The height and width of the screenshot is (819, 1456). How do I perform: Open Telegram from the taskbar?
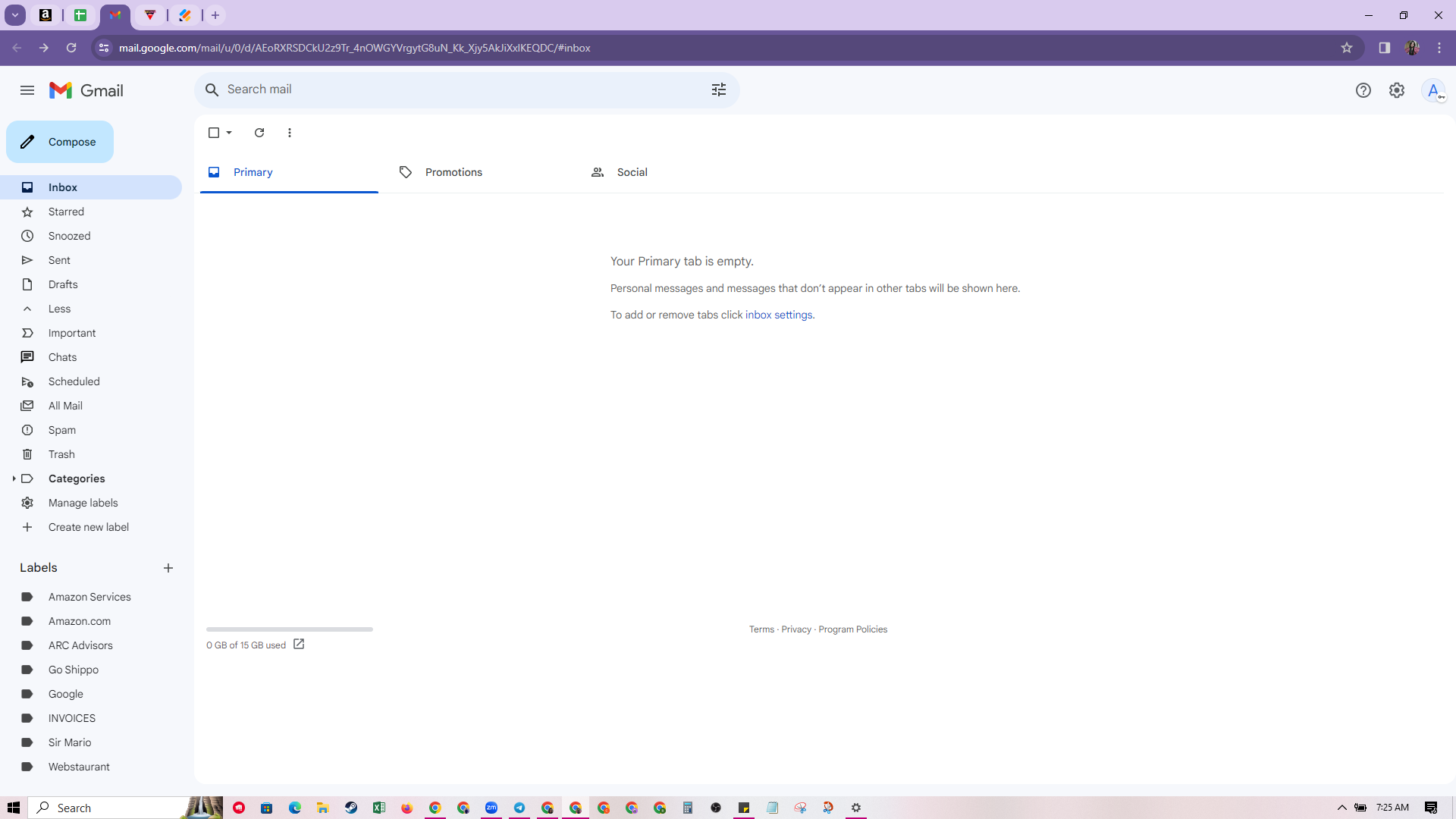coord(519,808)
